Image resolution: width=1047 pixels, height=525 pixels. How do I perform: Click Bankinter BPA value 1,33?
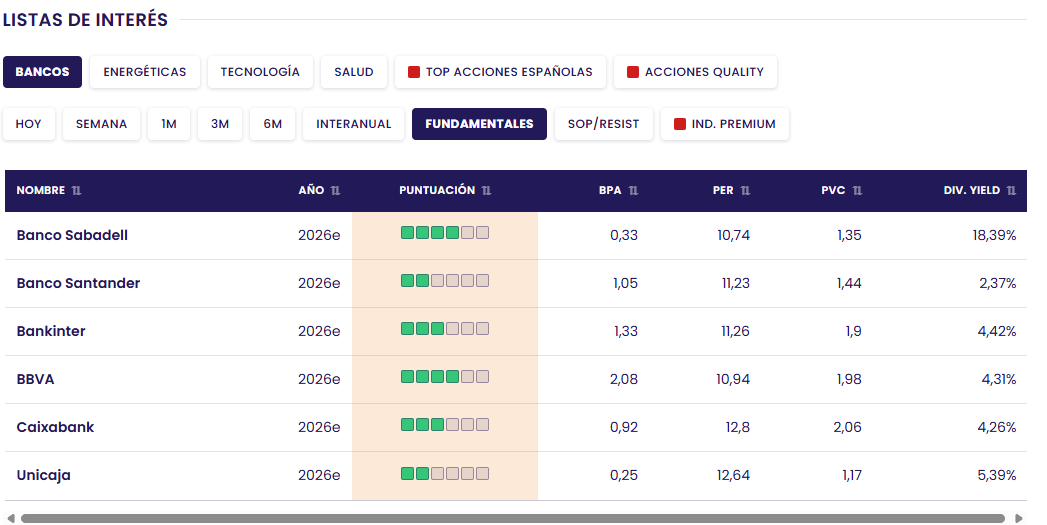pyautogui.click(x=626, y=331)
